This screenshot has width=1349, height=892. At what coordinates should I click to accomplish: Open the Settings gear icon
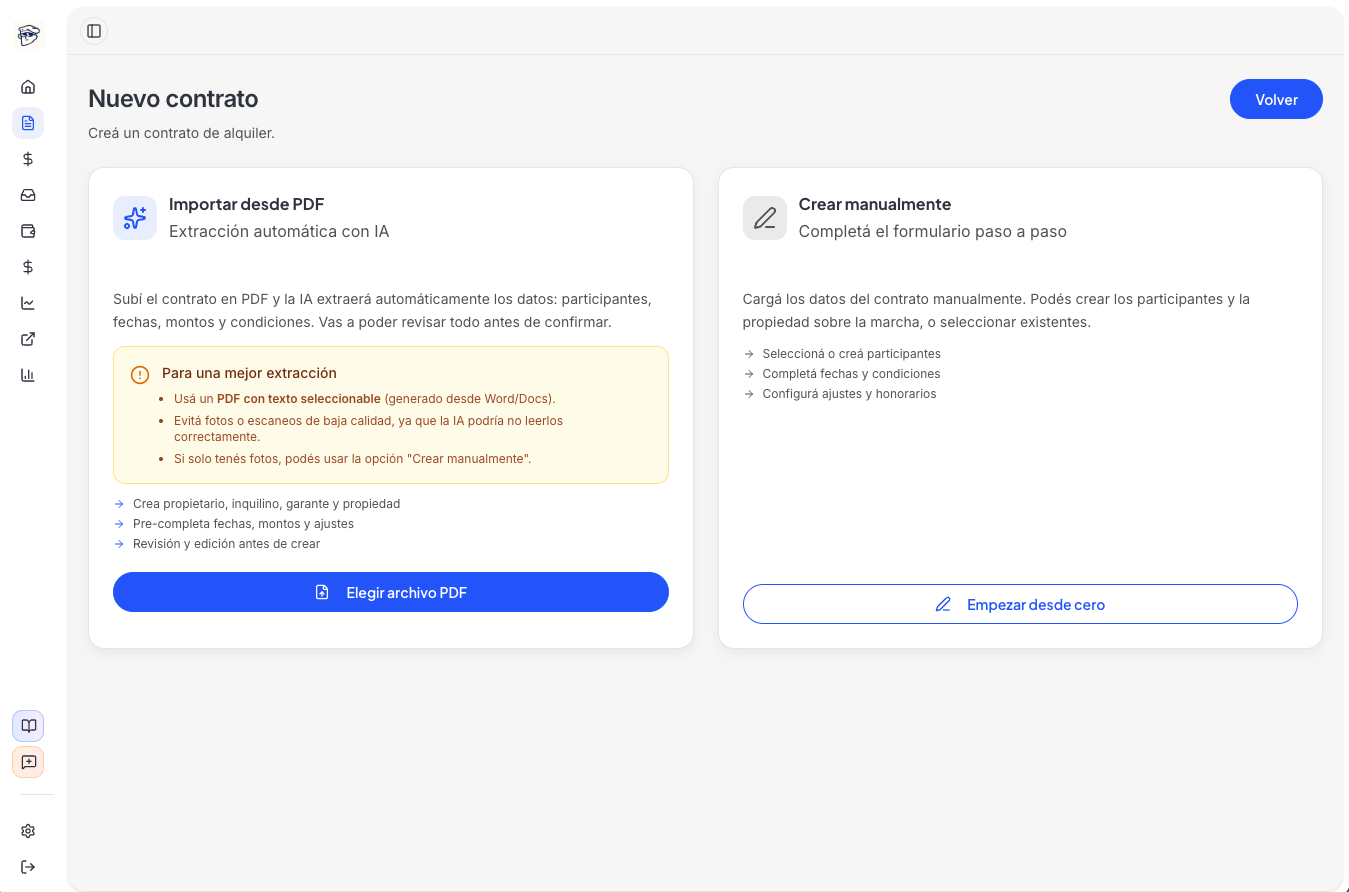pyautogui.click(x=28, y=830)
